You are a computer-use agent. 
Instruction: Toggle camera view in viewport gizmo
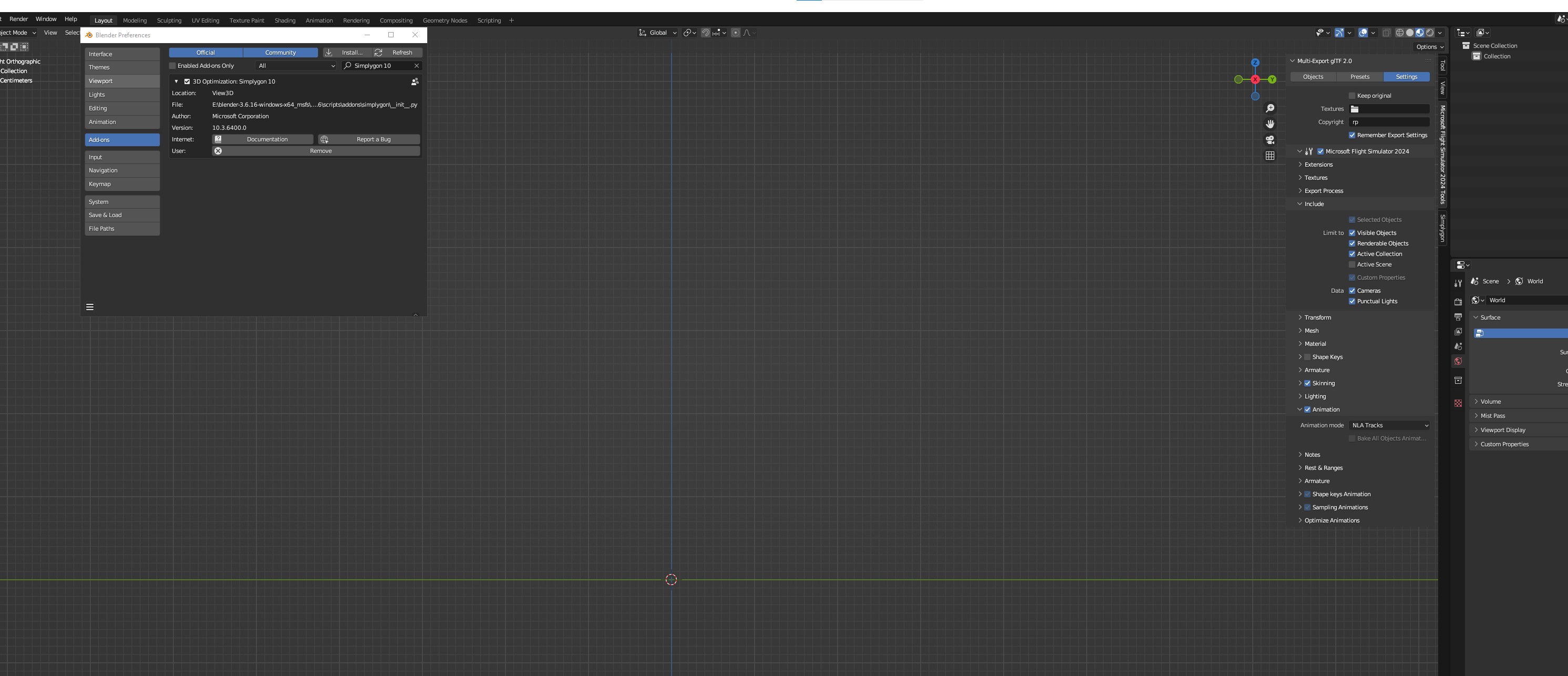coord(1270,140)
